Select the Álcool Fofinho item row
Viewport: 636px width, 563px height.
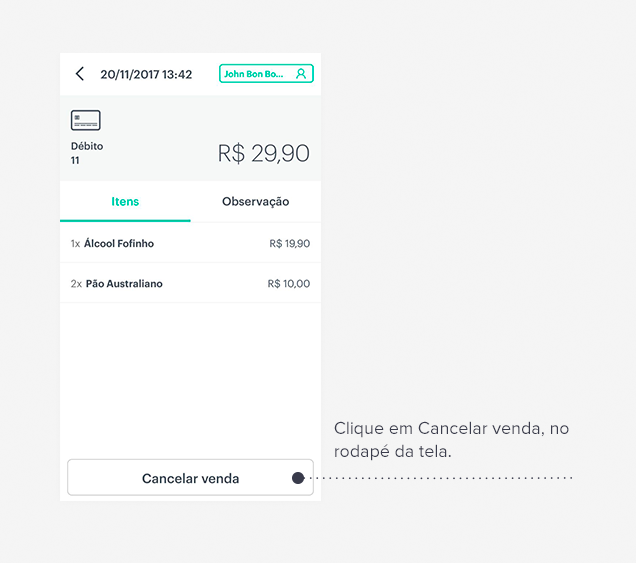pos(190,243)
